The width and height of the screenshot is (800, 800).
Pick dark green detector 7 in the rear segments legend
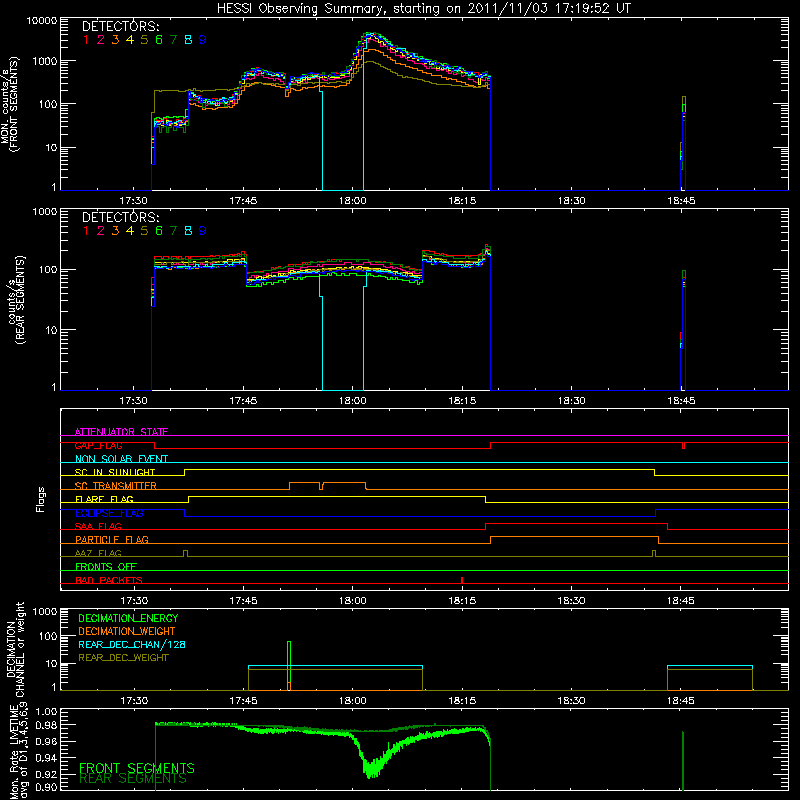[173, 231]
